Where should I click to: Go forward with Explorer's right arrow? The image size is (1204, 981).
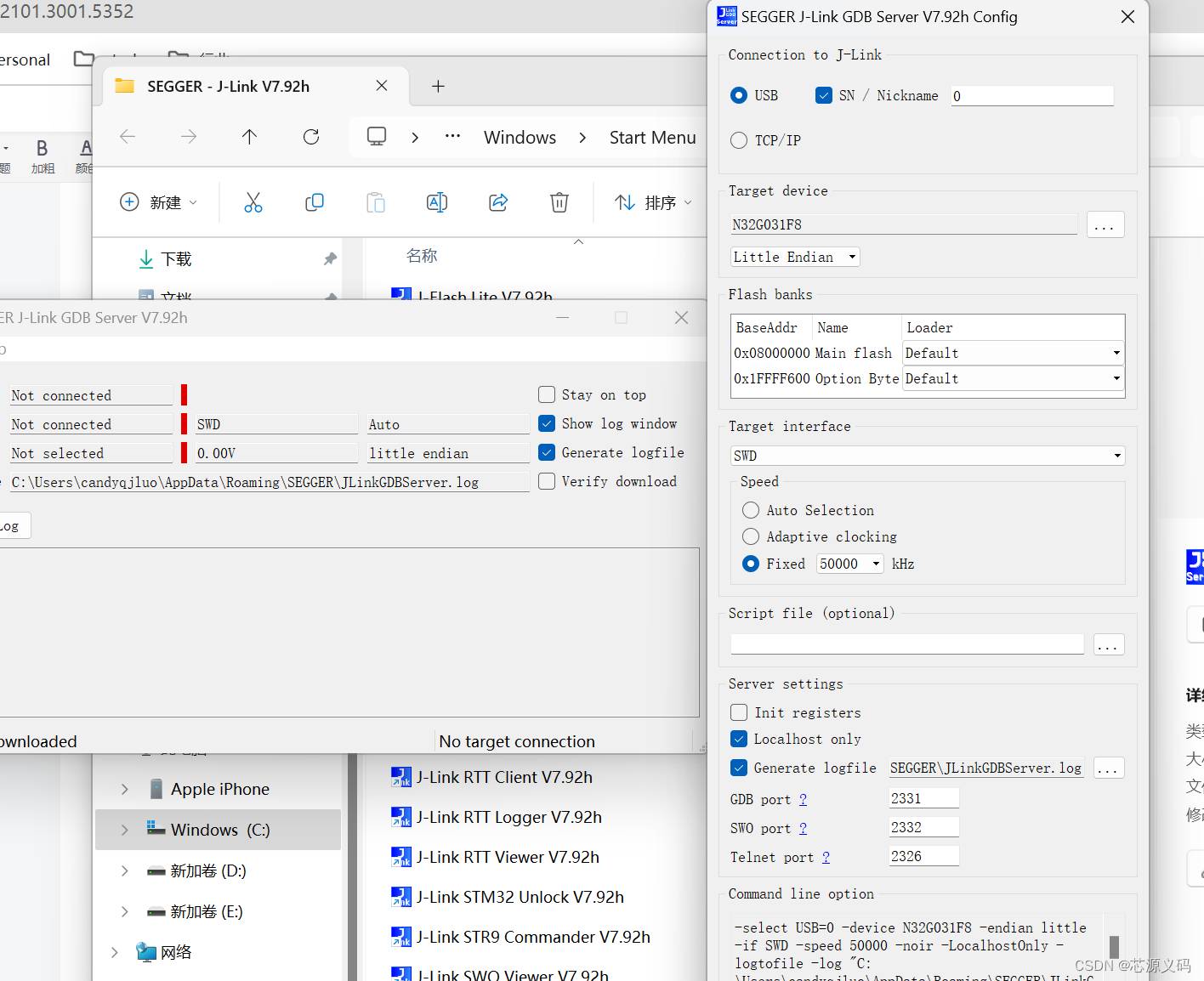pos(189,137)
